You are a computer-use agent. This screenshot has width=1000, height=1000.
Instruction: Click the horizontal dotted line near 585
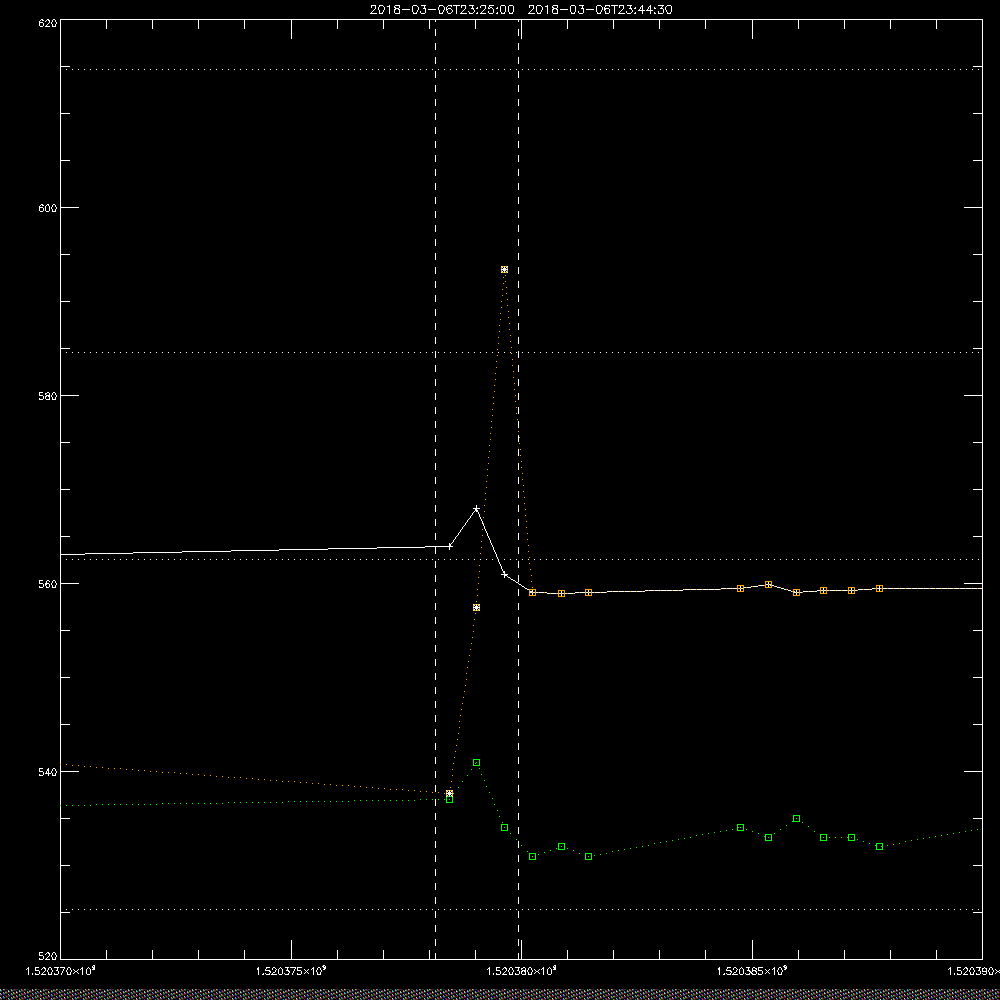[521, 352]
